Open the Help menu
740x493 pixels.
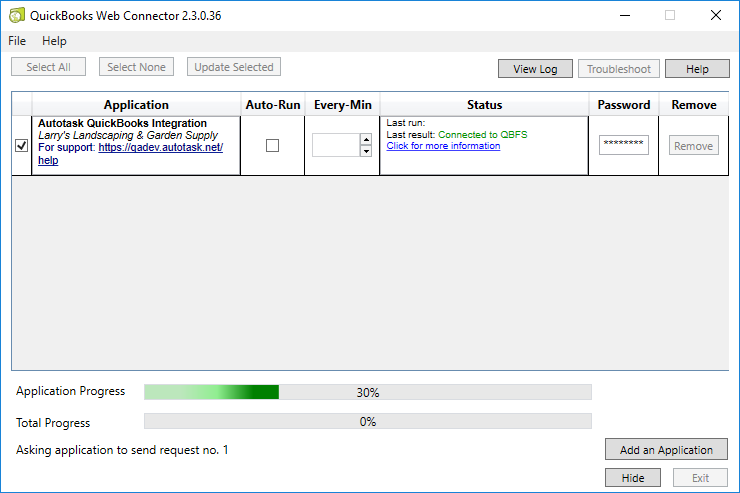(x=54, y=41)
